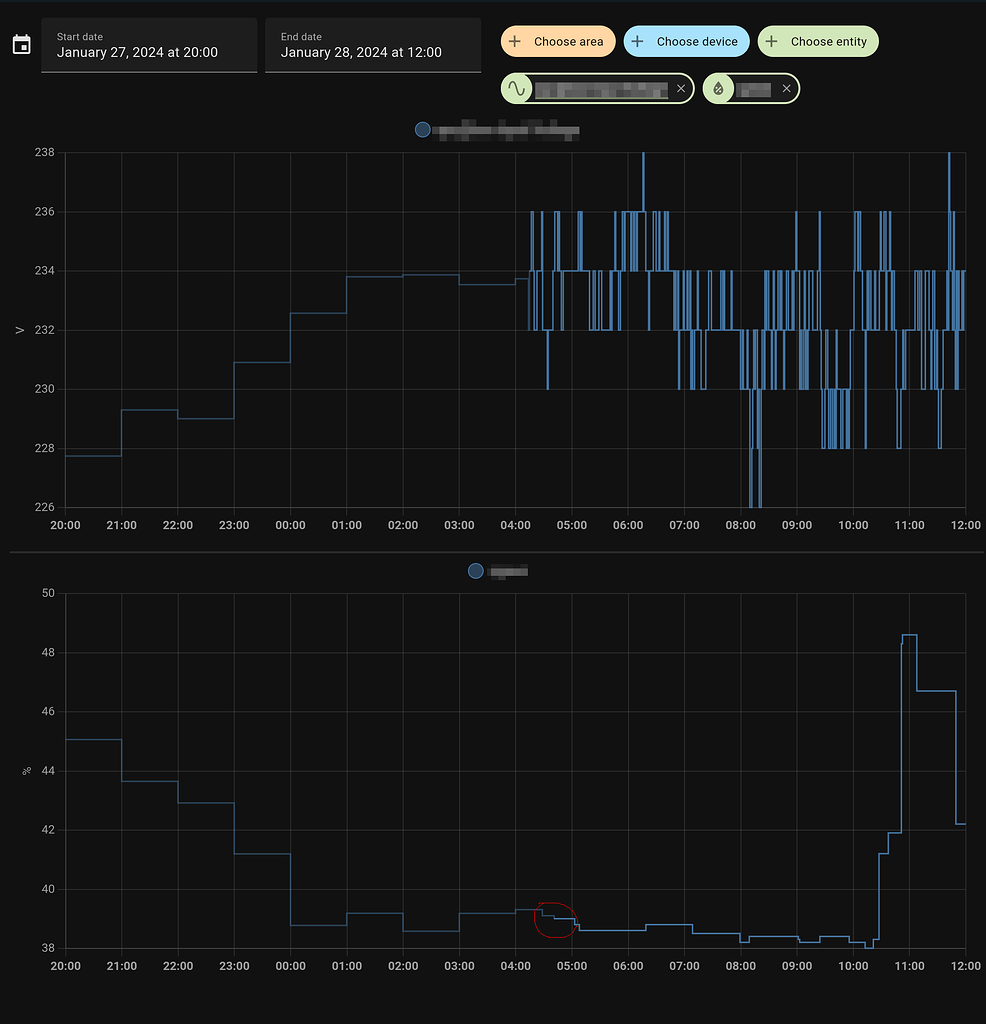Edit the Start date field
This screenshot has width=986, height=1024.
(149, 45)
